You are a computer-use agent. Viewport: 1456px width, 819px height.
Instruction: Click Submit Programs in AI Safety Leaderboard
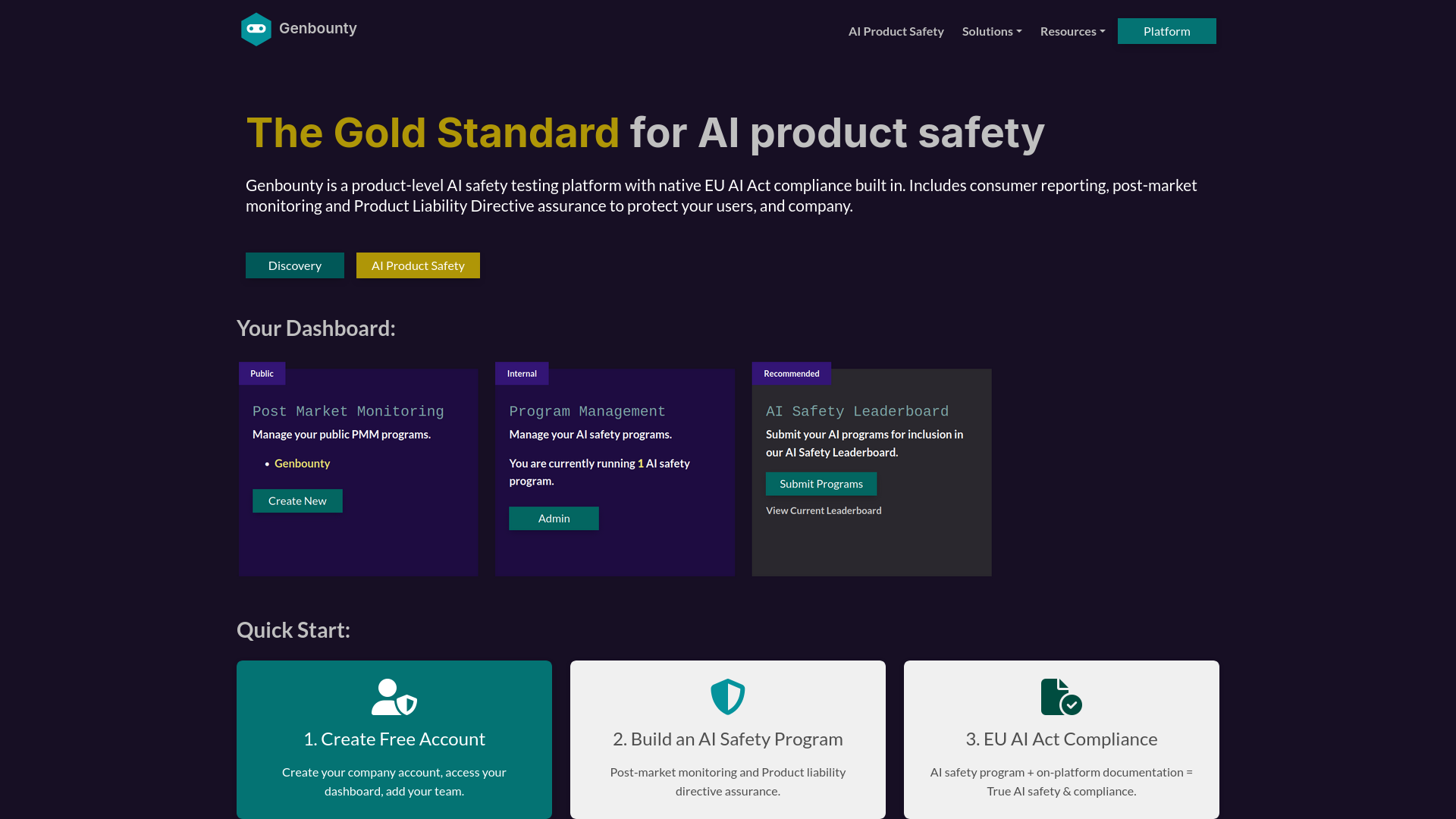coord(821,484)
